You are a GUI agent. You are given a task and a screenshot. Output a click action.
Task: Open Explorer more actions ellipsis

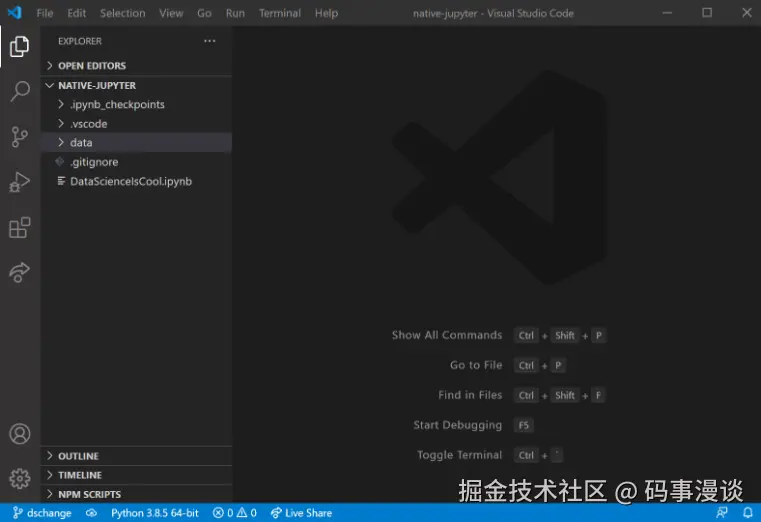tap(210, 41)
